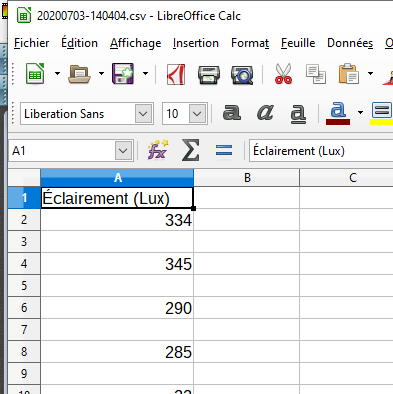
Task: Click the Copy icon
Action: tap(316, 74)
